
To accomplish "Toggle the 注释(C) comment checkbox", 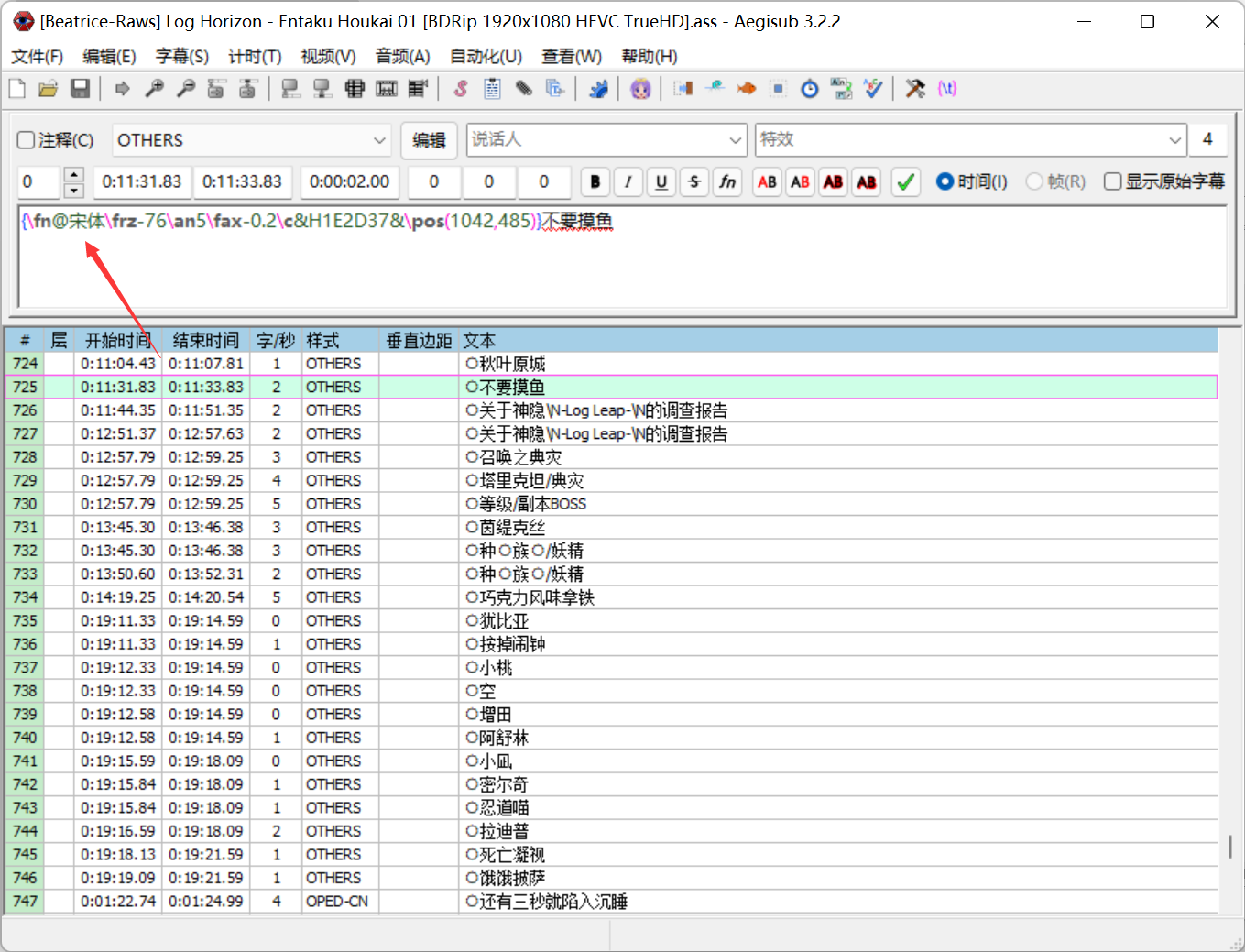I will [56, 140].
